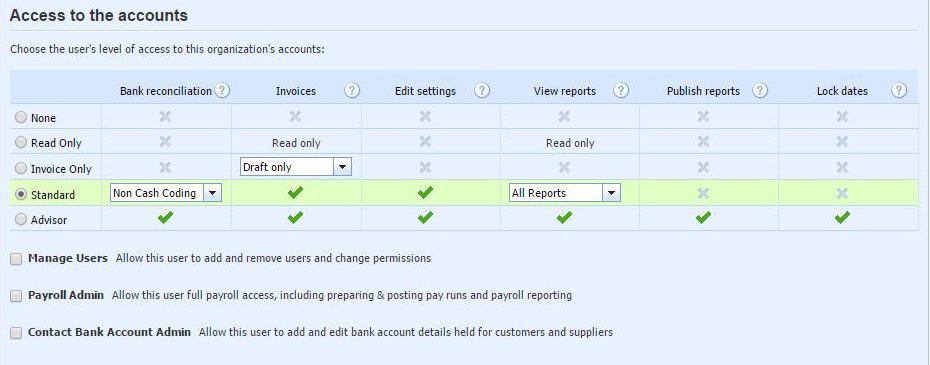Image resolution: width=930 pixels, height=365 pixels.
Task: Click Bank reconciliation checkmark in Advisor row
Action: coord(165,218)
